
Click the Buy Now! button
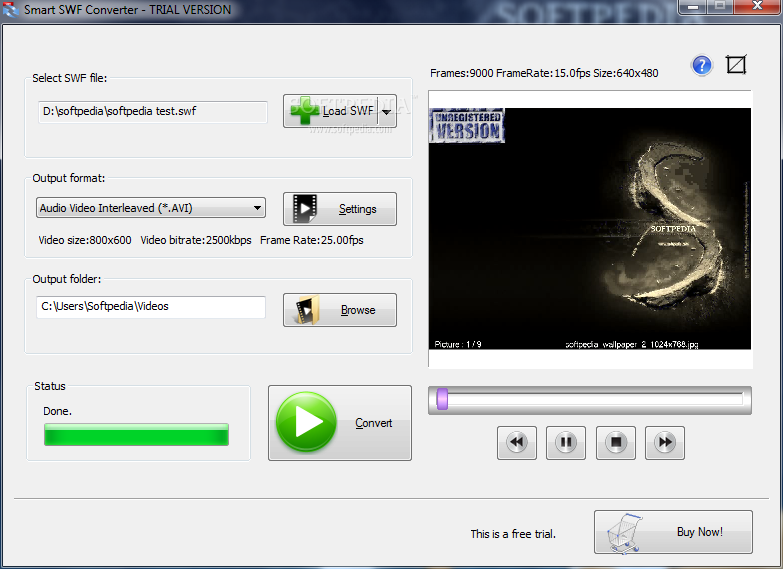pyautogui.click(x=673, y=532)
